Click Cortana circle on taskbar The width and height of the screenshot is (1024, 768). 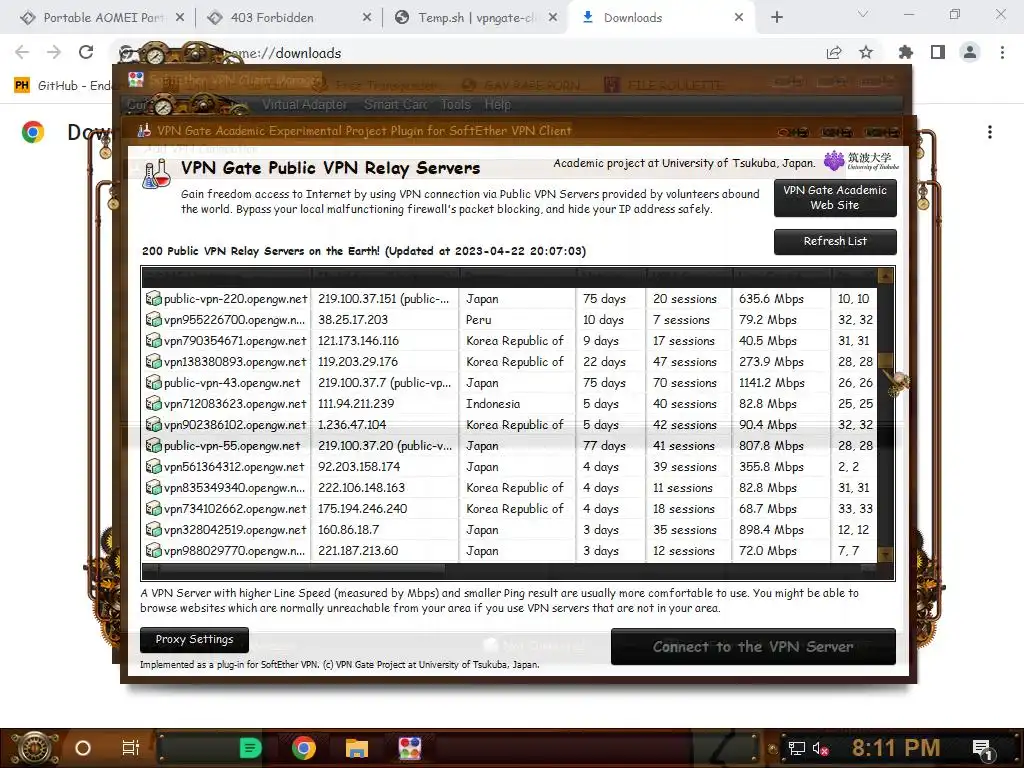pos(83,748)
